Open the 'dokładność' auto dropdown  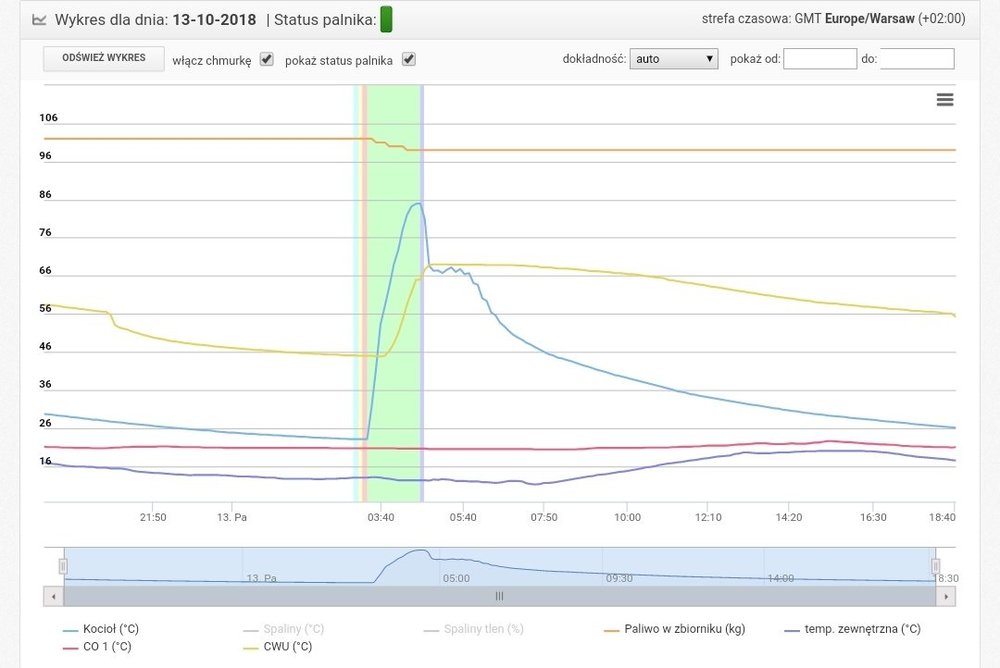pos(674,59)
